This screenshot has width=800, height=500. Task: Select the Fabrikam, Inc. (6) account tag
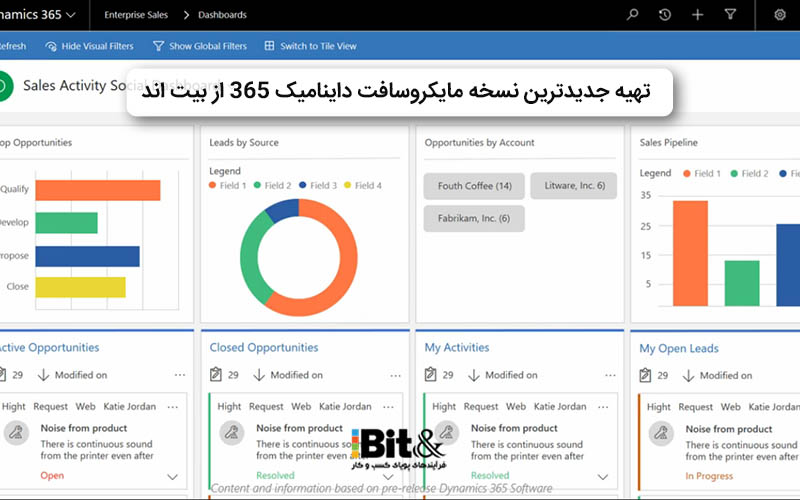[474, 218]
